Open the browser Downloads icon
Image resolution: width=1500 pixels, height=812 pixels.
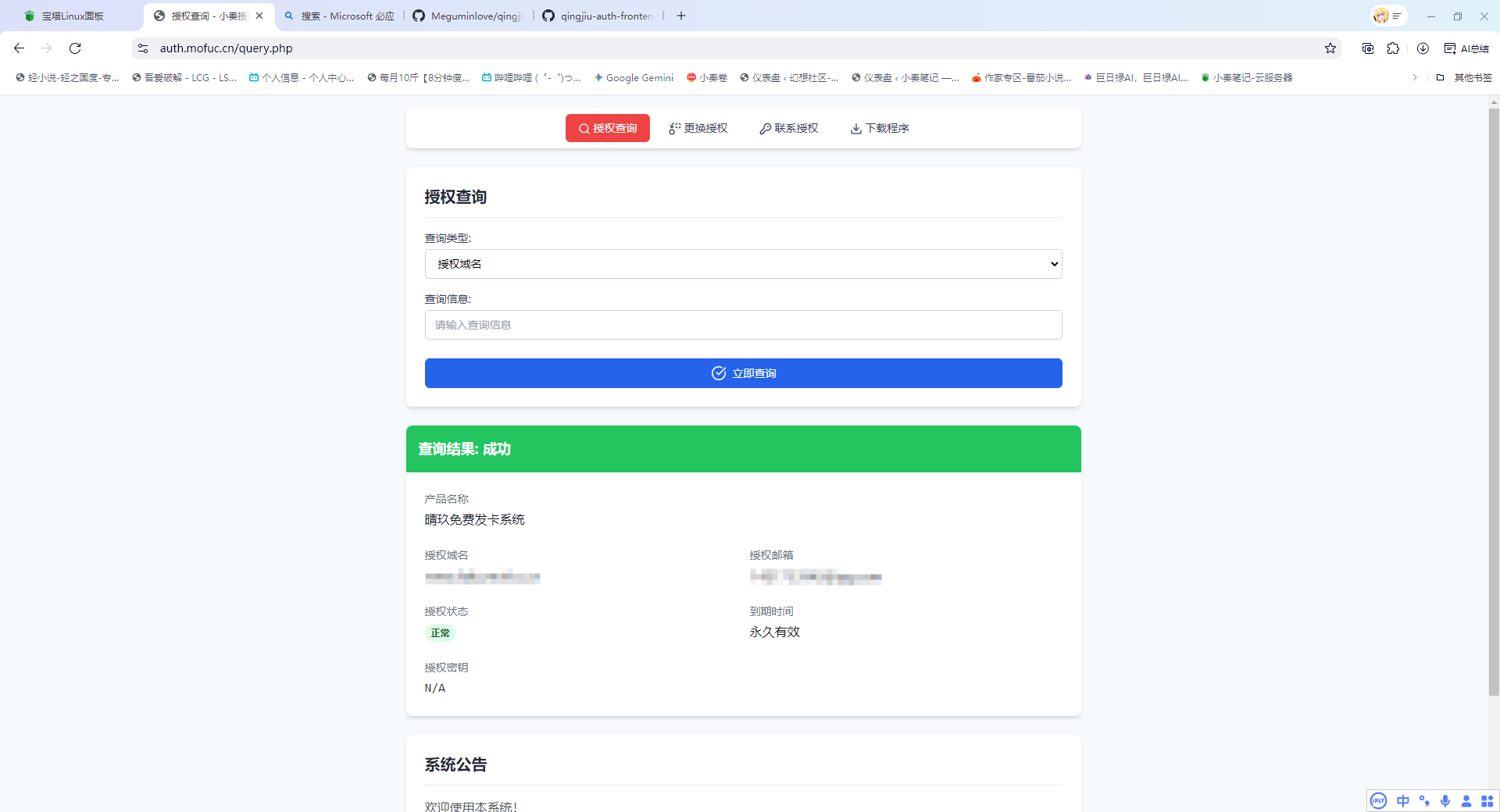coord(1422,48)
